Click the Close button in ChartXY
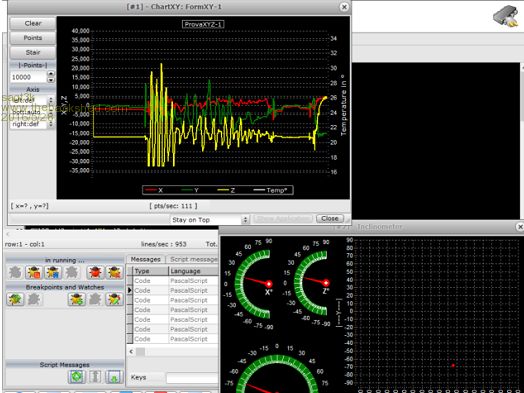This screenshot has height=393, width=524. [330, 219]
